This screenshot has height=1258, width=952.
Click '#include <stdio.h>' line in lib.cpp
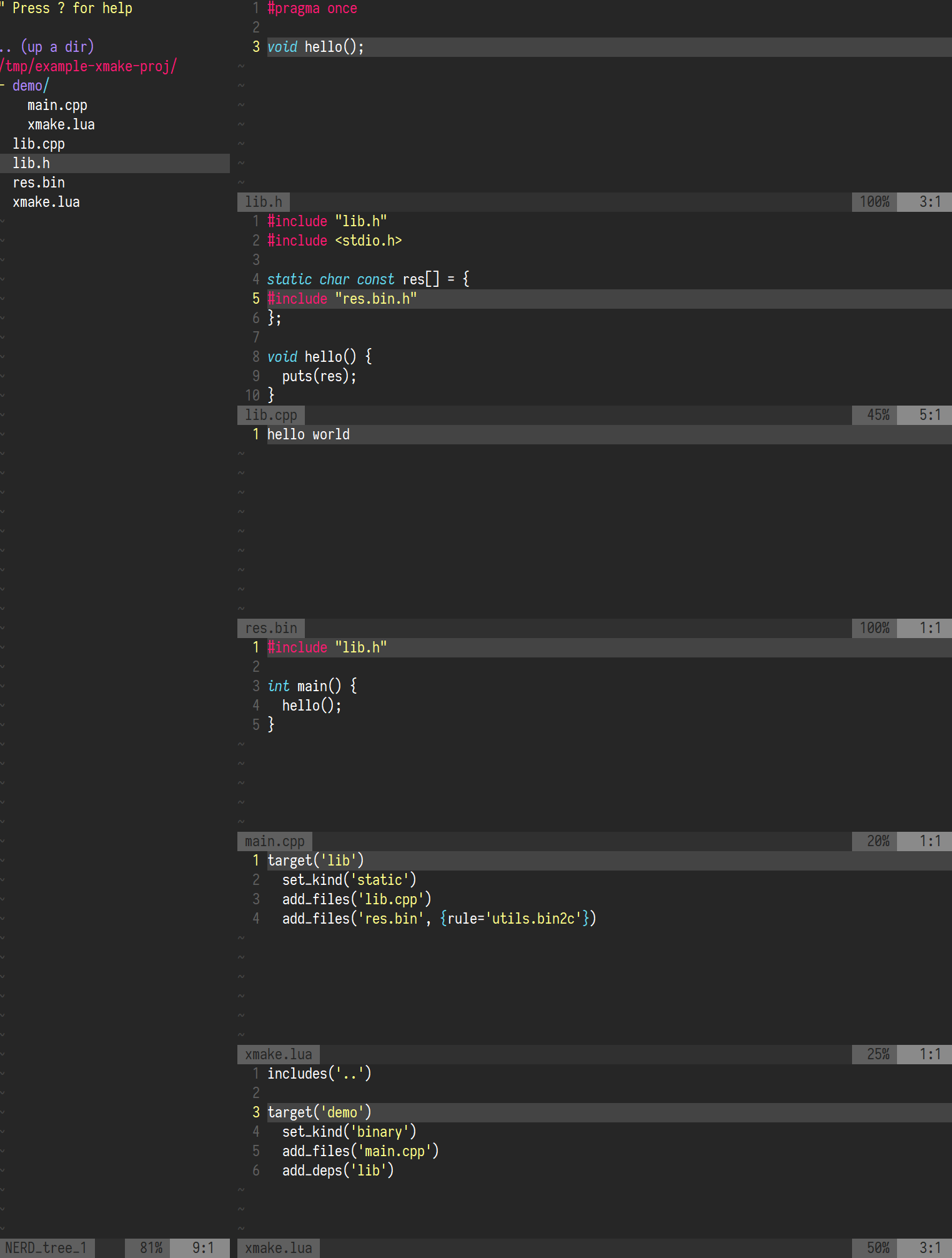[x=335, y=241]
